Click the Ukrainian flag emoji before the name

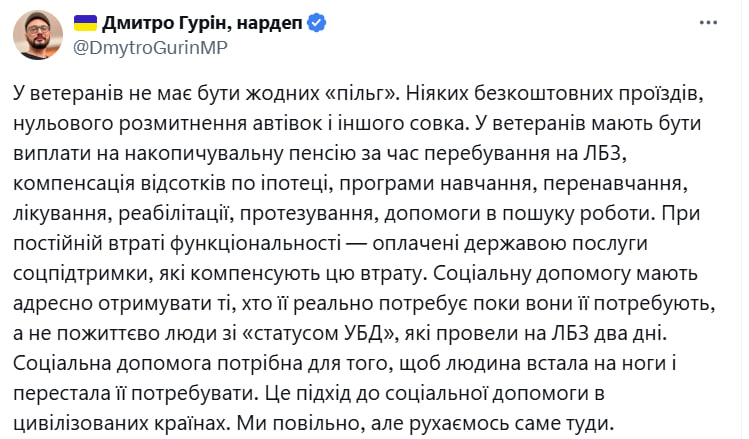point(86,23)
